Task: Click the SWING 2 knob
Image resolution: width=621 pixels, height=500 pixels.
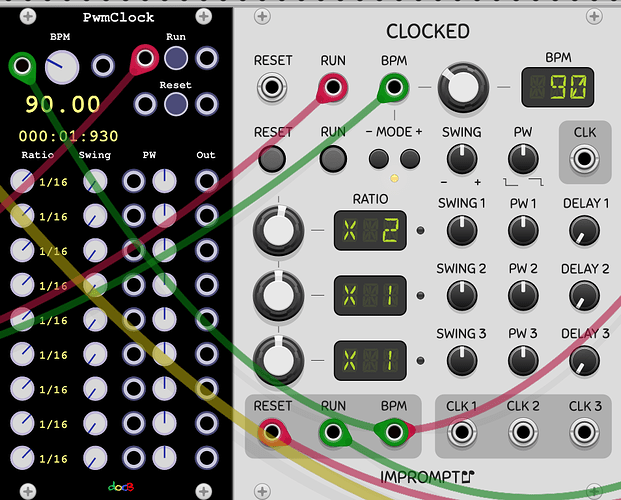Action: [x=462, y=296]
